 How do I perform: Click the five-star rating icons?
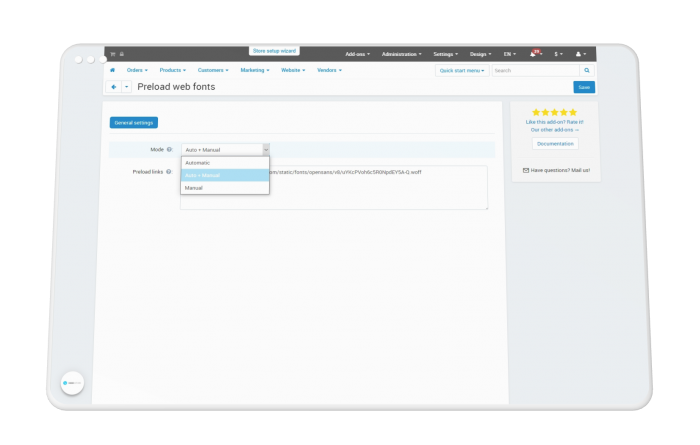tap(554, 112)
